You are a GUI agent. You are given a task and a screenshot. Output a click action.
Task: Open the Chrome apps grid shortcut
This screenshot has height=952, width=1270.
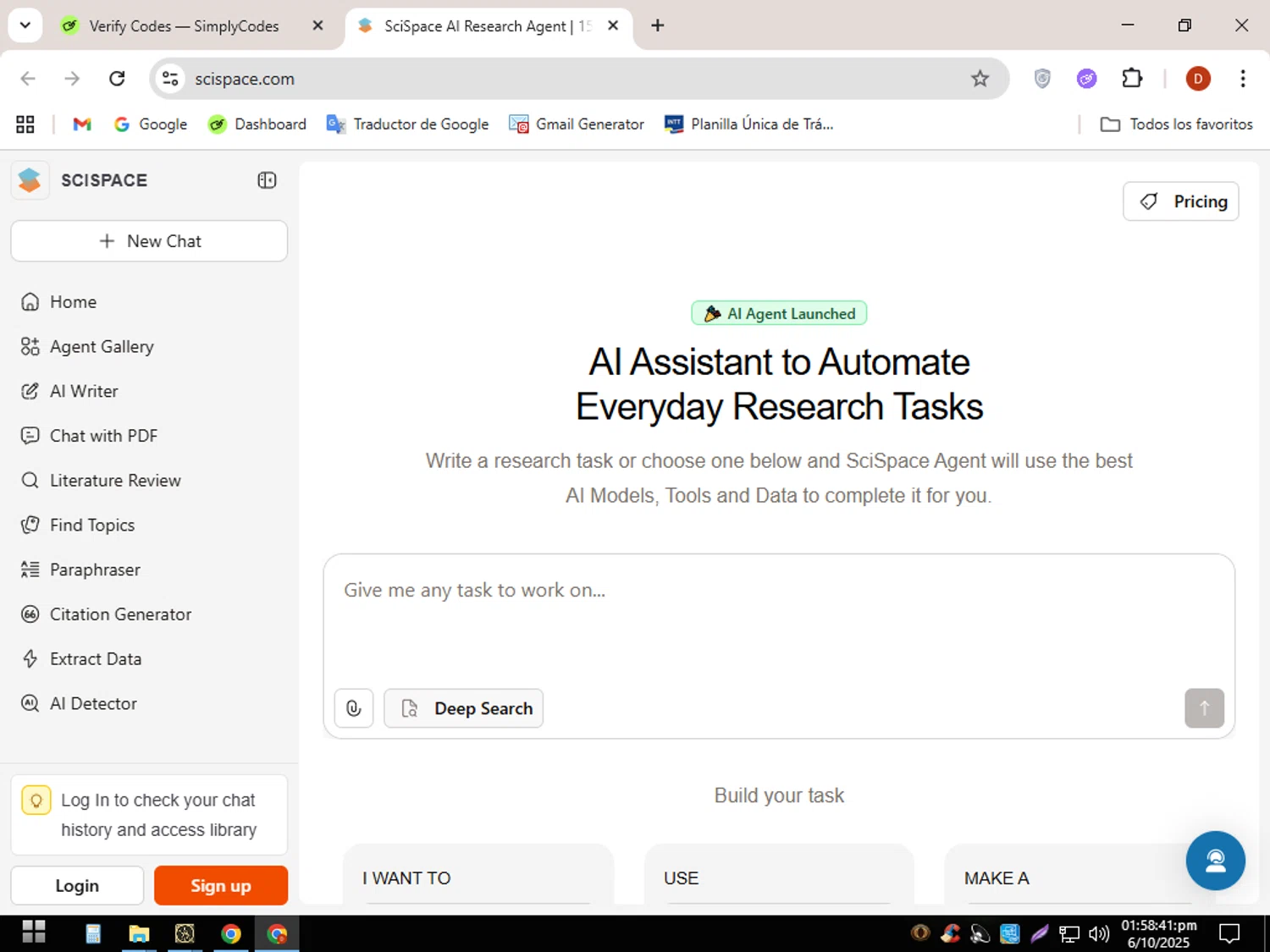click(x=25, y=124)
